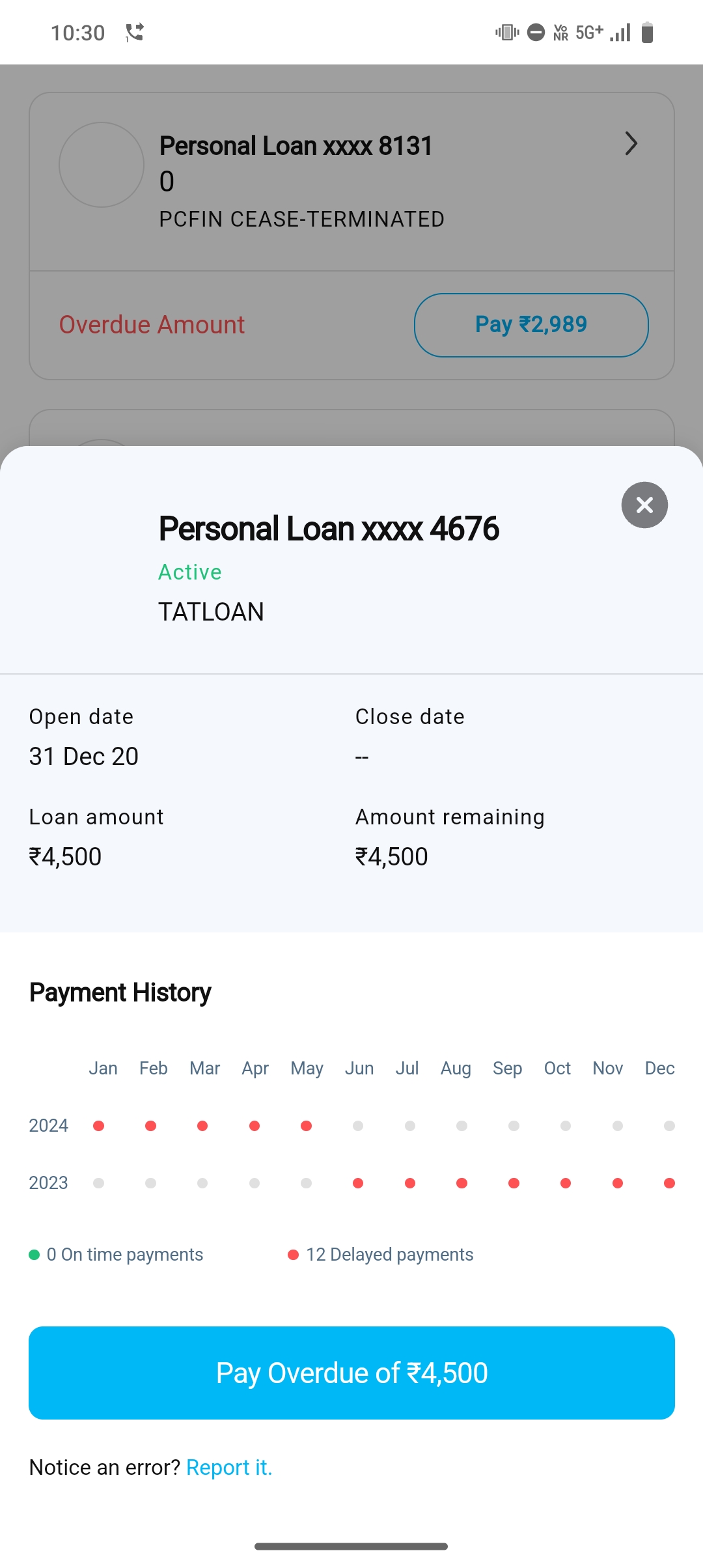Tap the June 2023 delayed payment dot
The height and width of the screenshot is (1568, 703).
[x=358, y=1183]
